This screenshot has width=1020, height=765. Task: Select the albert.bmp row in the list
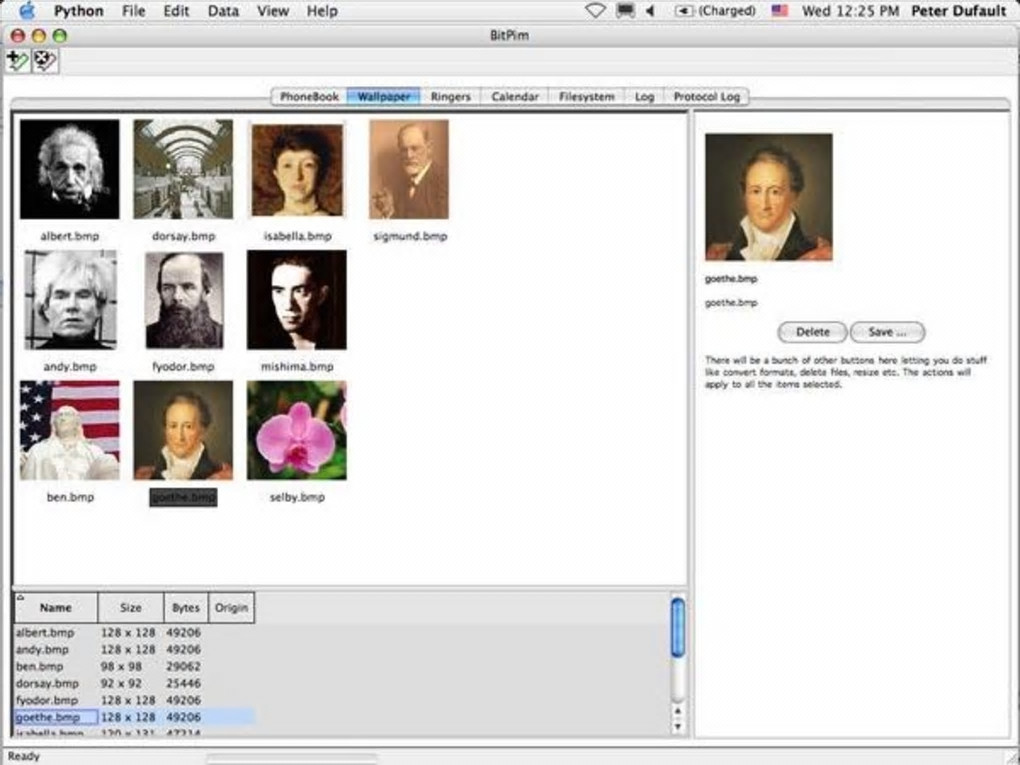click(134, 632)
